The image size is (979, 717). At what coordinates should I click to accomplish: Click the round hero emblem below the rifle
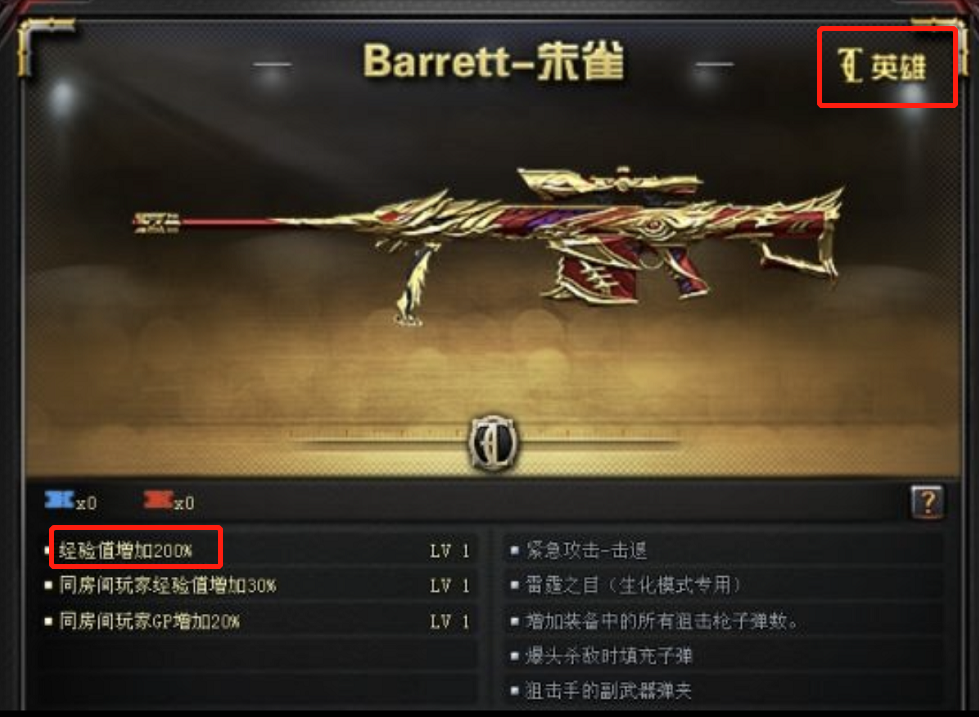[493, 443]
